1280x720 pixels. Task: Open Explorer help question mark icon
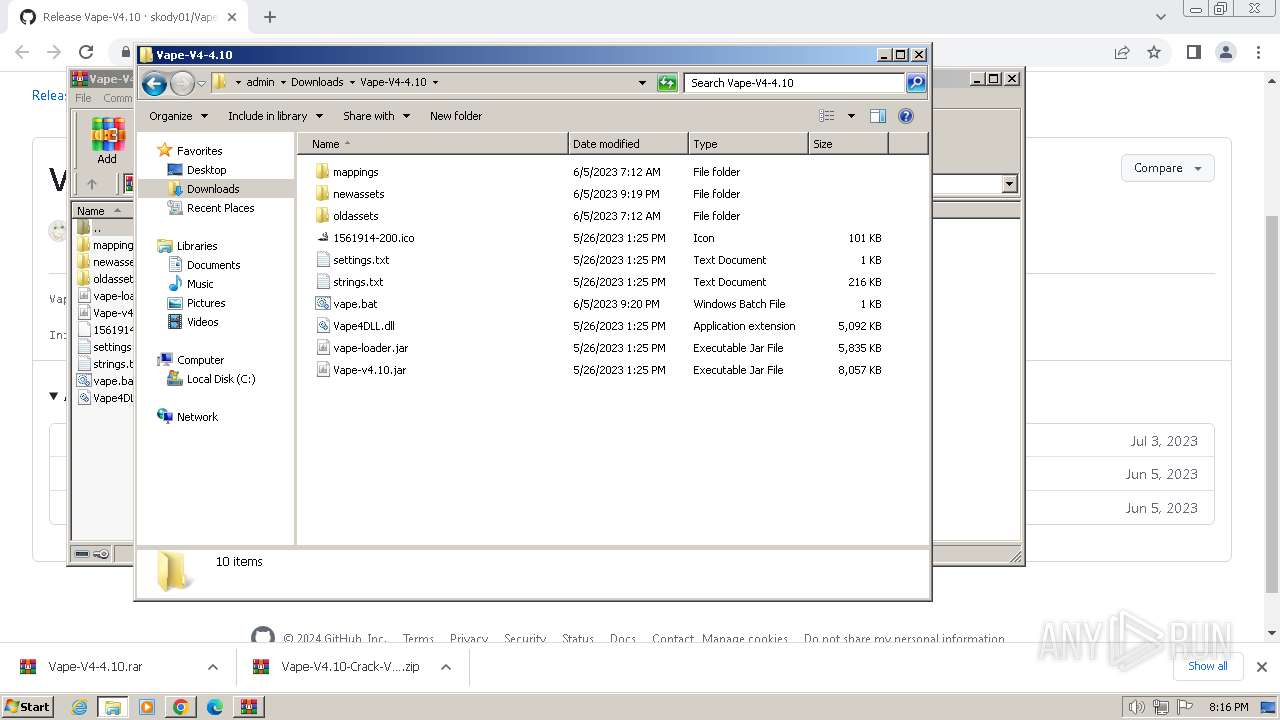tap(906, 116)
